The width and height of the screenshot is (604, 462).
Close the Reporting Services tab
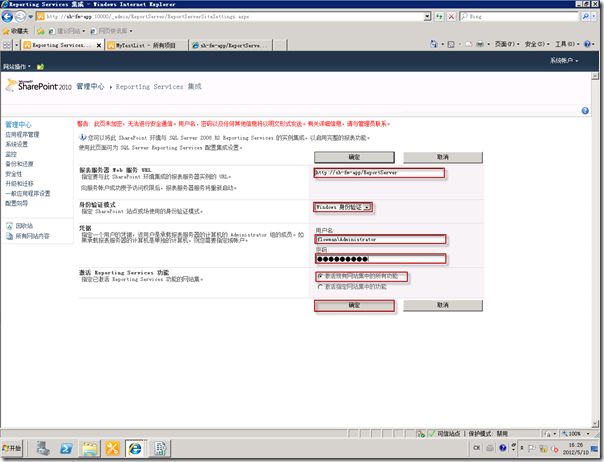(99, 45)
